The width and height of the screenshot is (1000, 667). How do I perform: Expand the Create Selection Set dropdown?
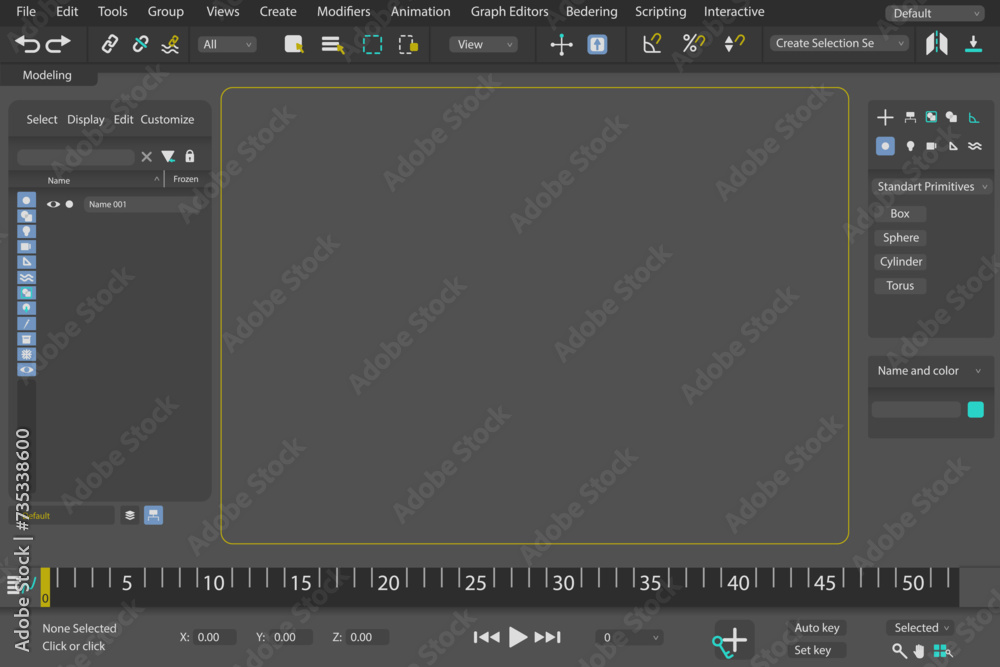[x=839, y=43]
